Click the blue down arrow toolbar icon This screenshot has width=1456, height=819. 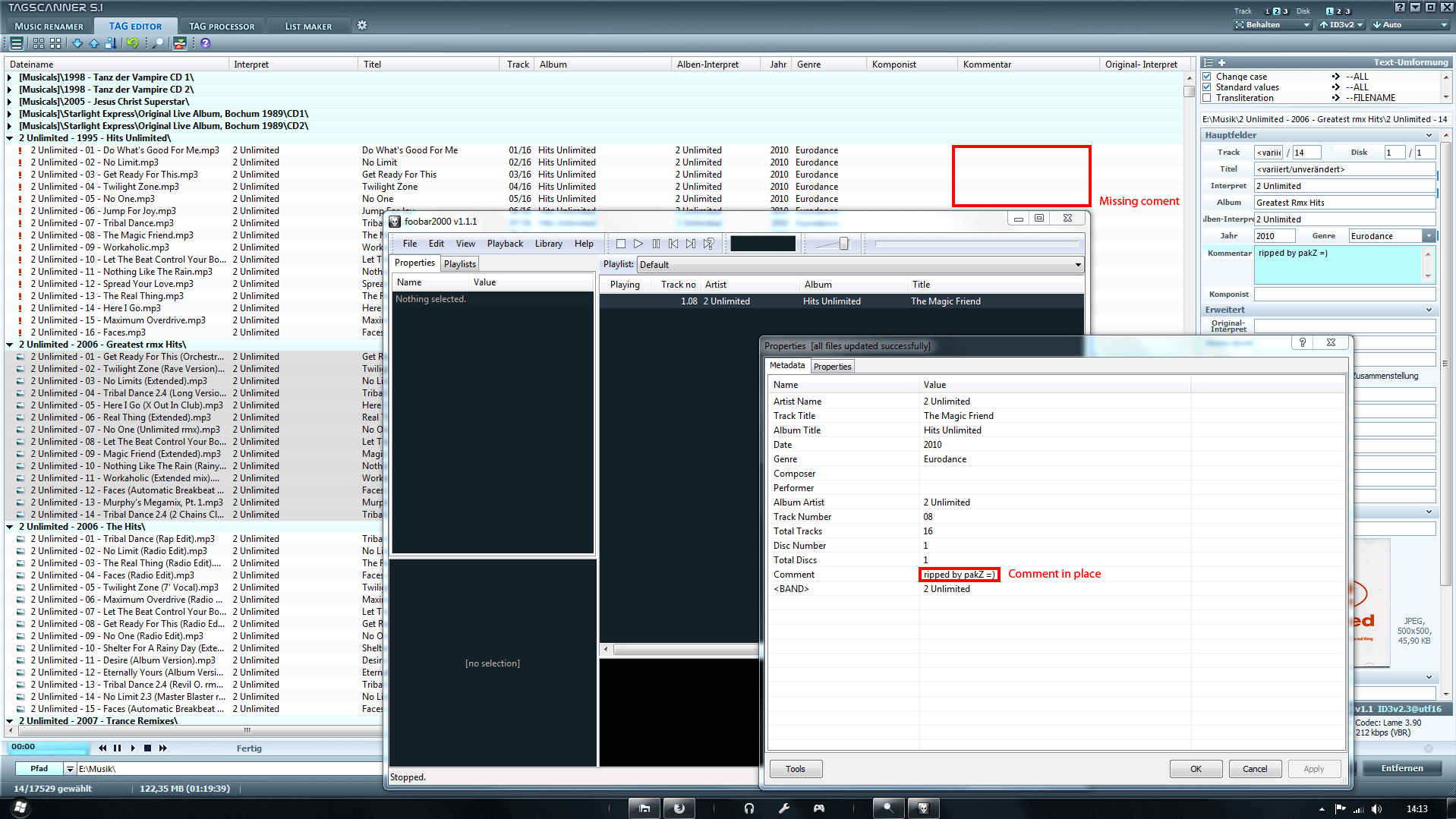tap(77, 43)
